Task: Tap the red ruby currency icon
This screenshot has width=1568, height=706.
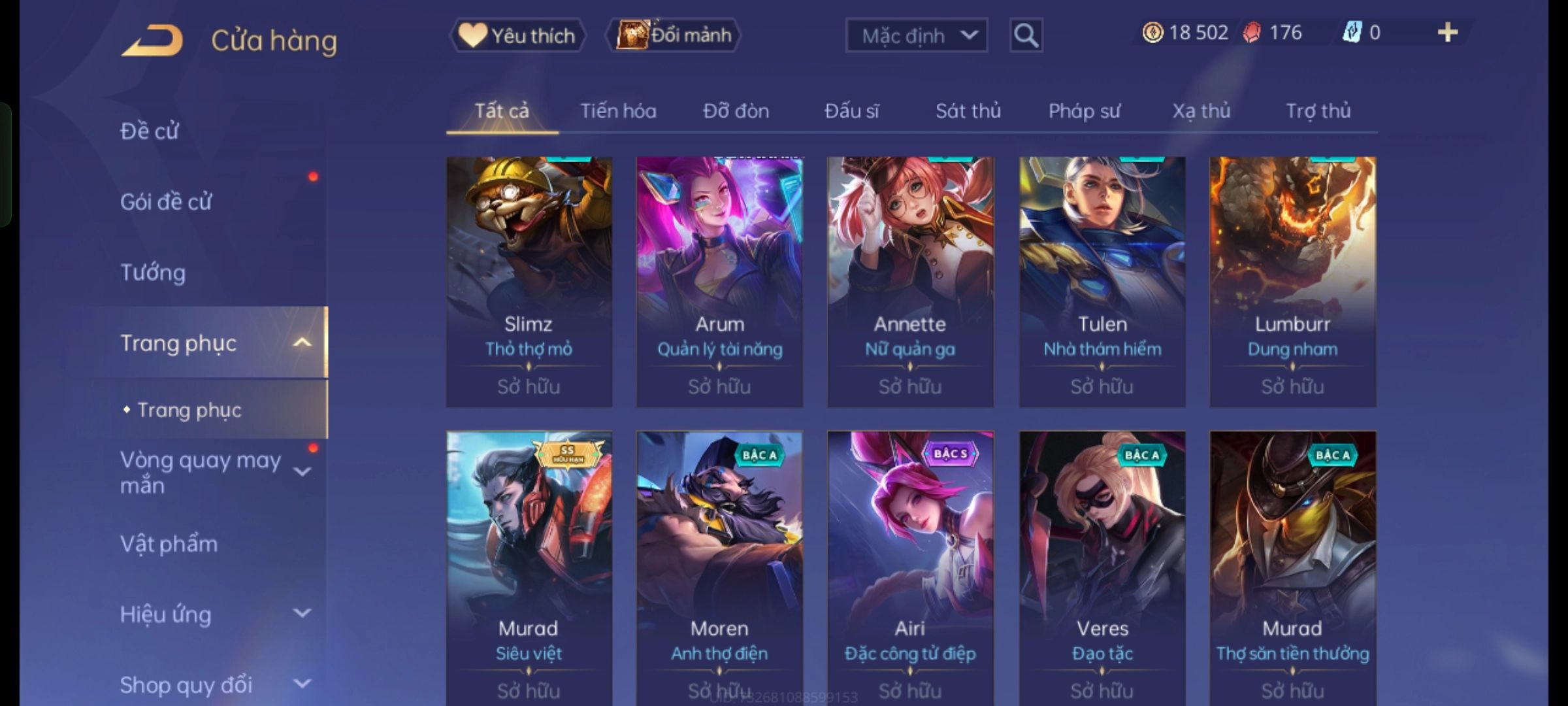Action: click(x=1252, y=33)
